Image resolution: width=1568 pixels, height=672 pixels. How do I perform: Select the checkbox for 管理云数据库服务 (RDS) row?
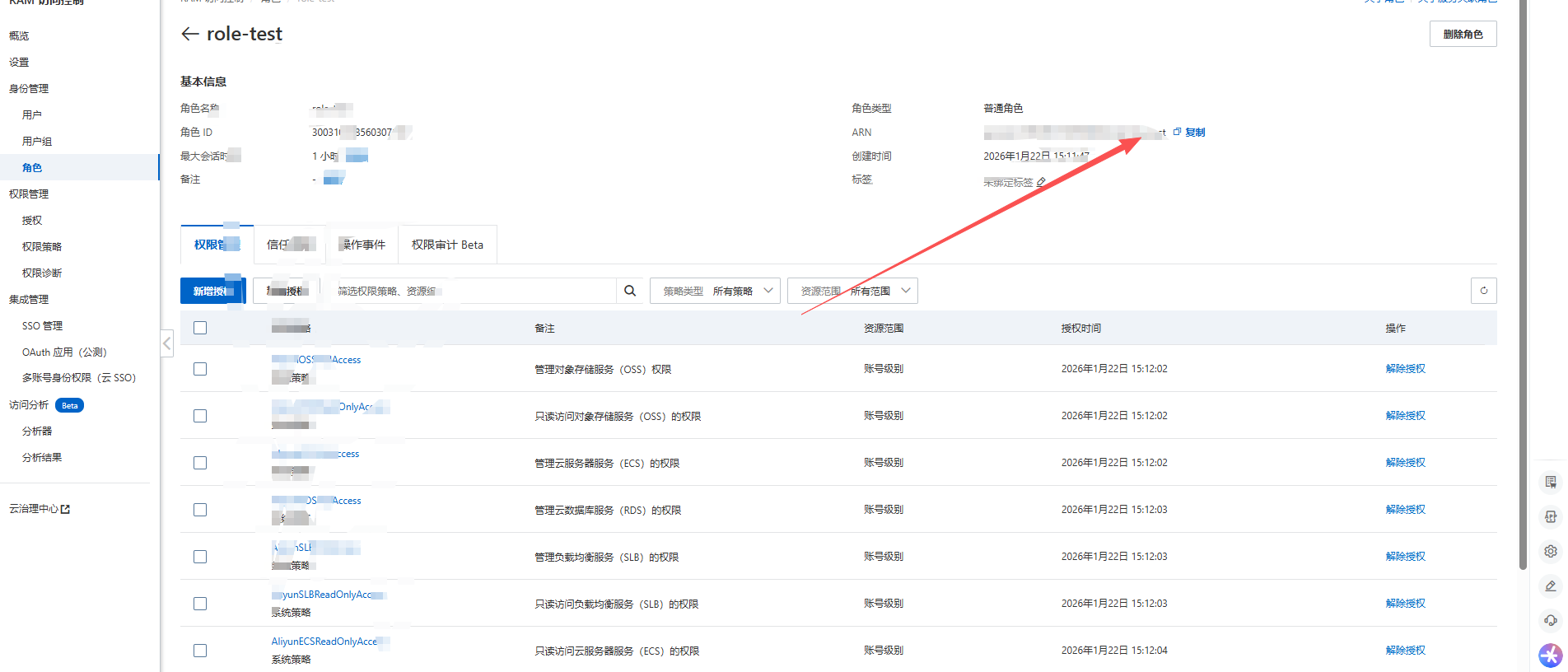tap(200, 510)
